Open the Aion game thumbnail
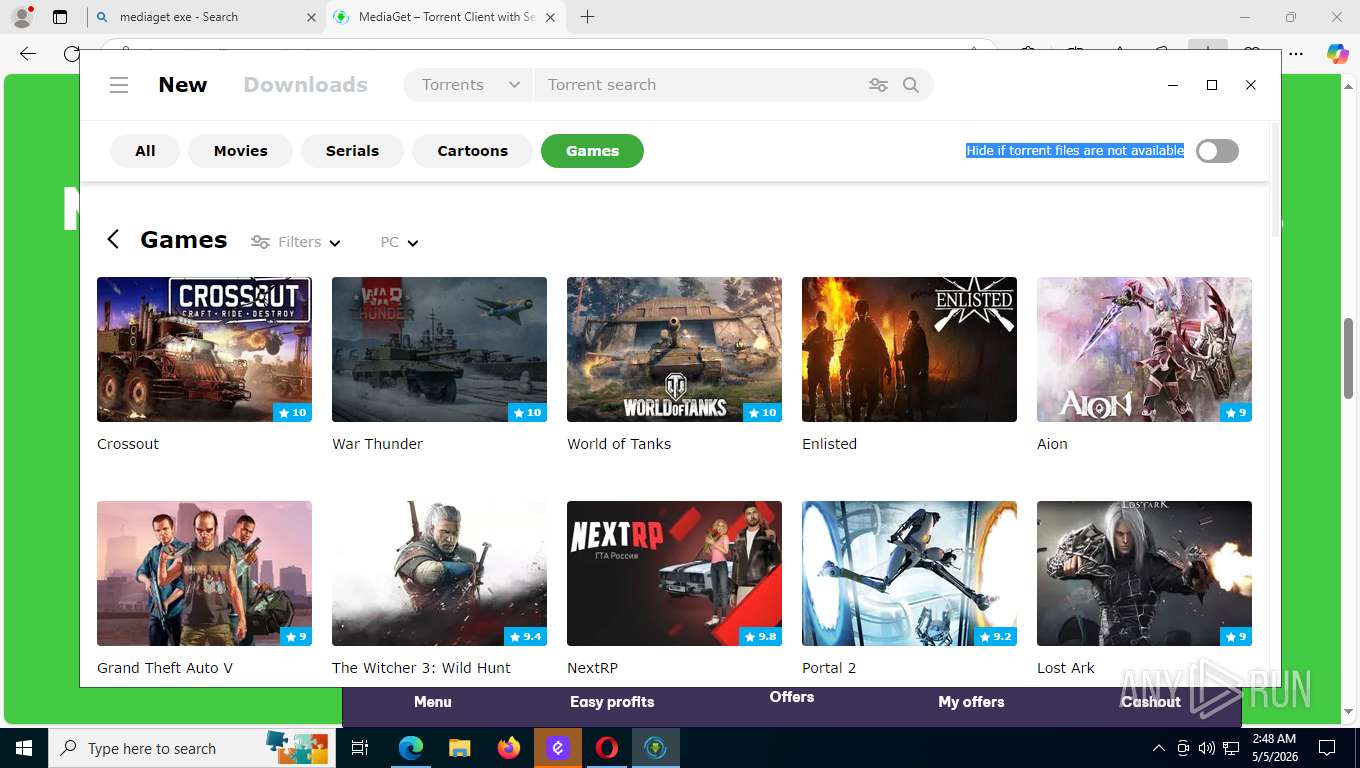The width and height of the screenshot is (1360, 768). click(1144, 349)
